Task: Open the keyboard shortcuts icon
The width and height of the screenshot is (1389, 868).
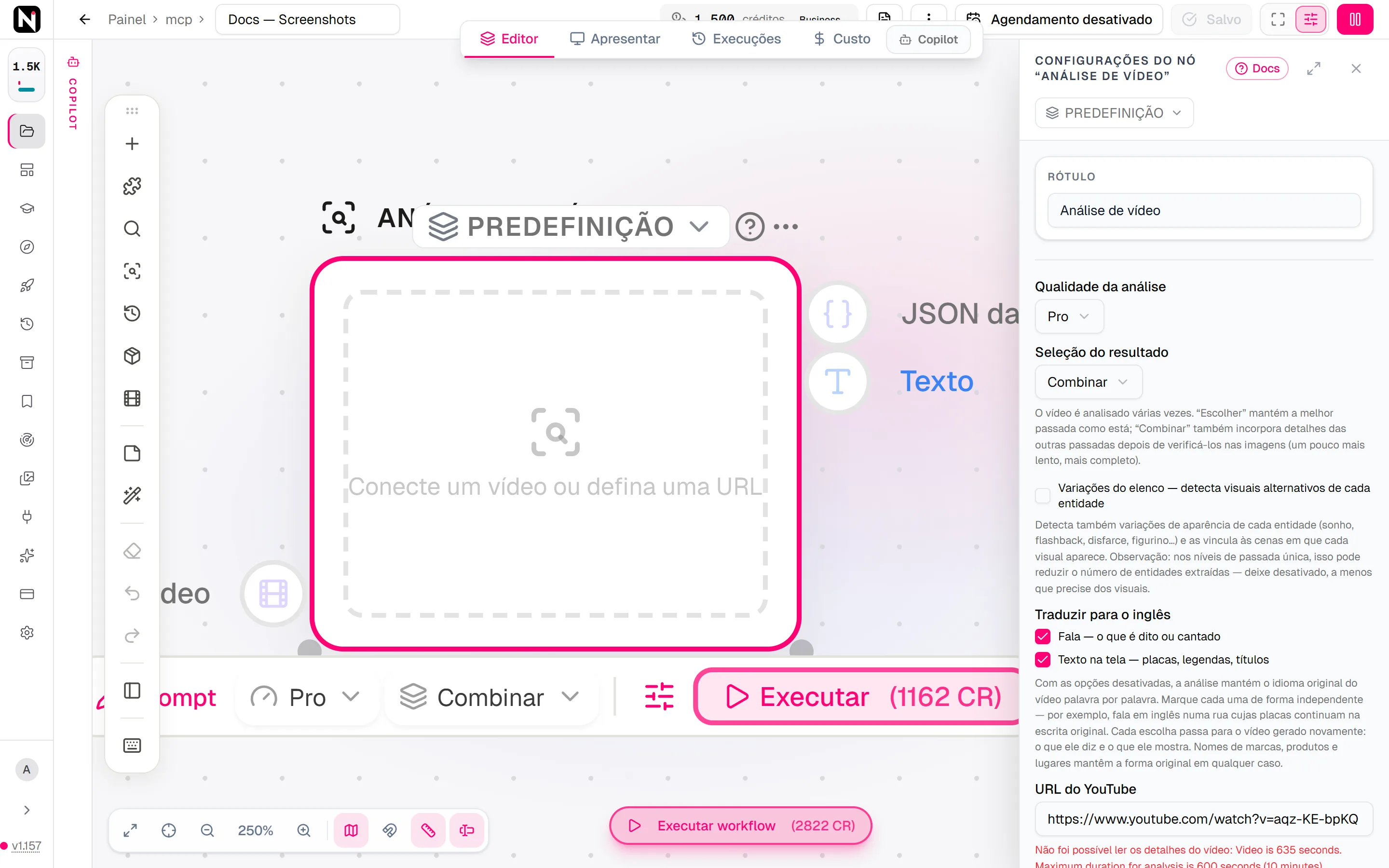Action: 132,745
